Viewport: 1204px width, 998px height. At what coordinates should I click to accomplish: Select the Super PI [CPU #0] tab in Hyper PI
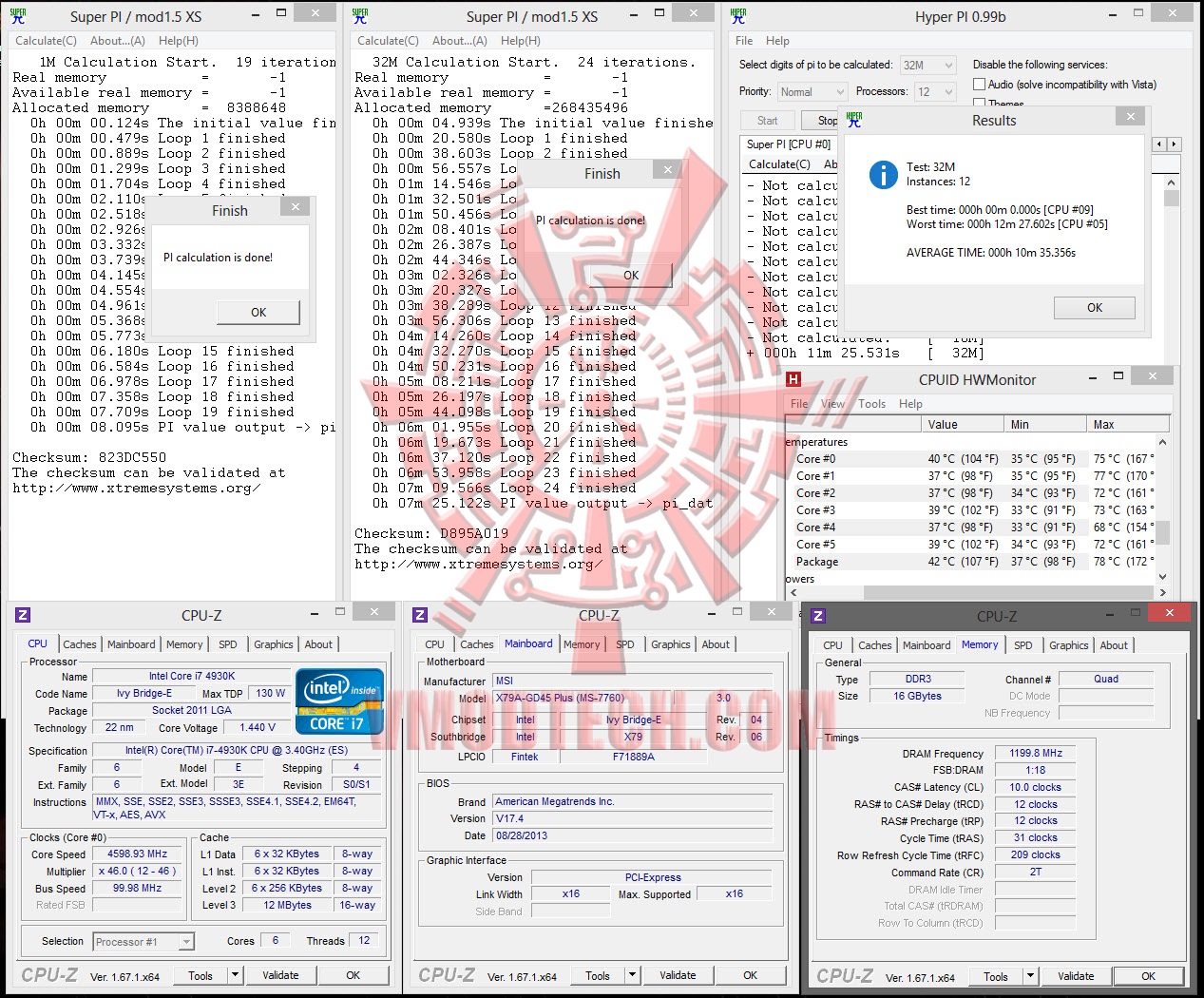[789, 144]
